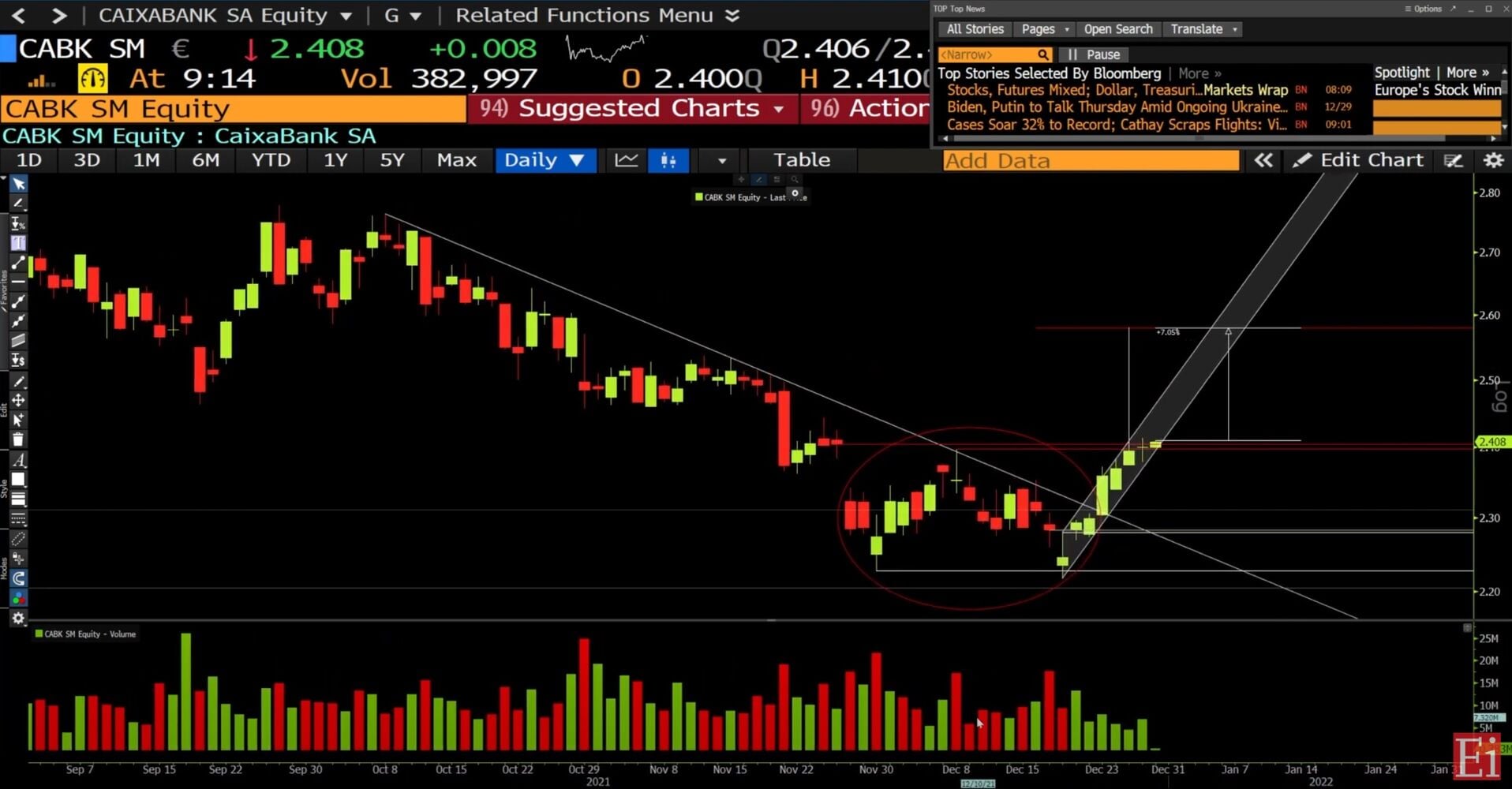
Task: Open CAIXABANK SA Equity security dropdown
Action: (x=225, y=15)
